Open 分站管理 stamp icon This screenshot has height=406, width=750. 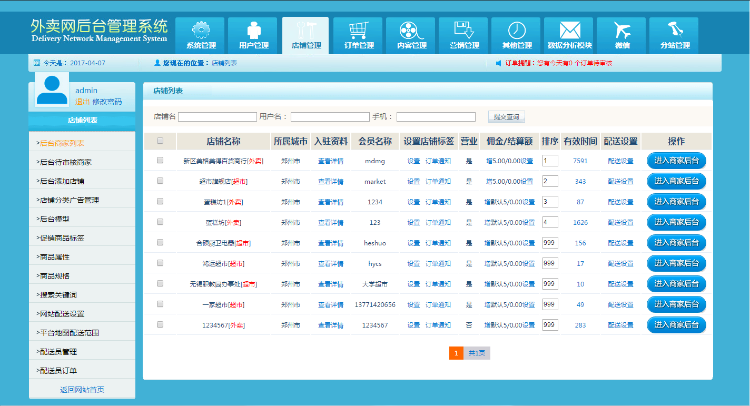coord(675,30)
